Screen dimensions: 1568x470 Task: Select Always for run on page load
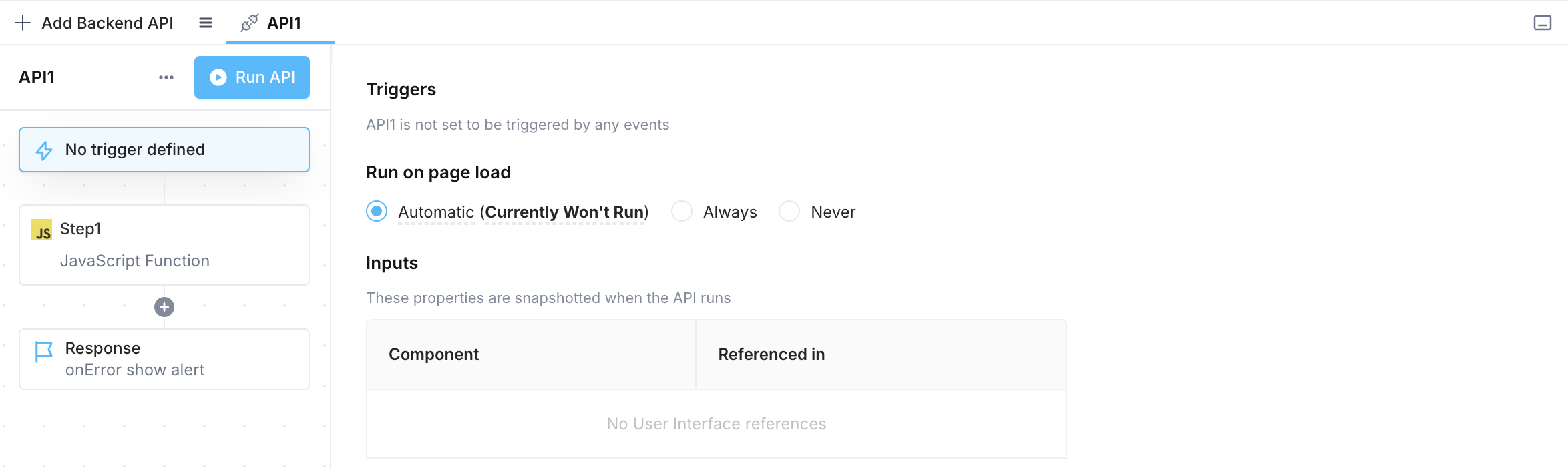[x=682, y=212]
